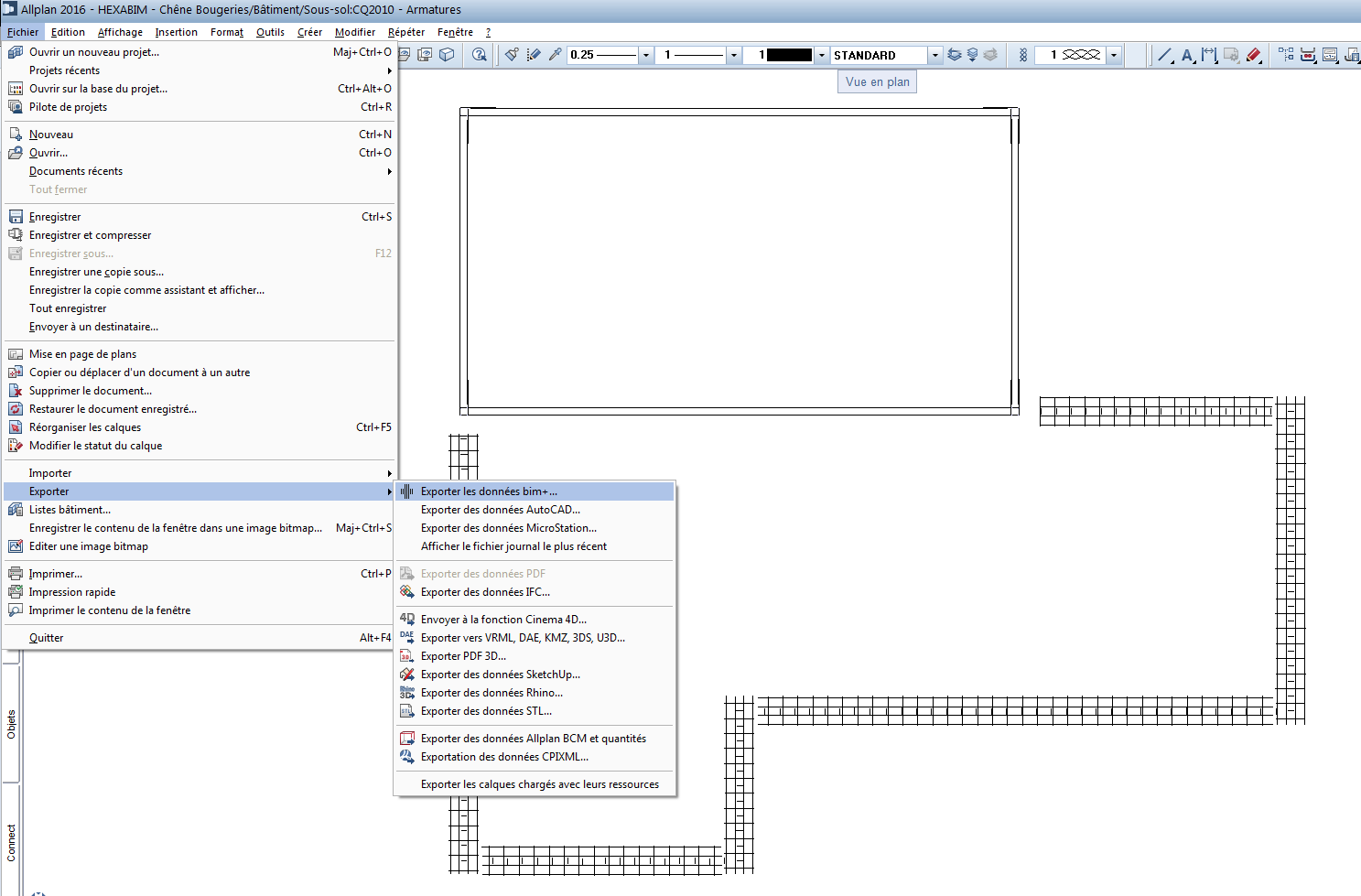Viewport: 1361px width, 896px height.
Task: Open the Connect side panel tab
Action: (x=11, y=842)
